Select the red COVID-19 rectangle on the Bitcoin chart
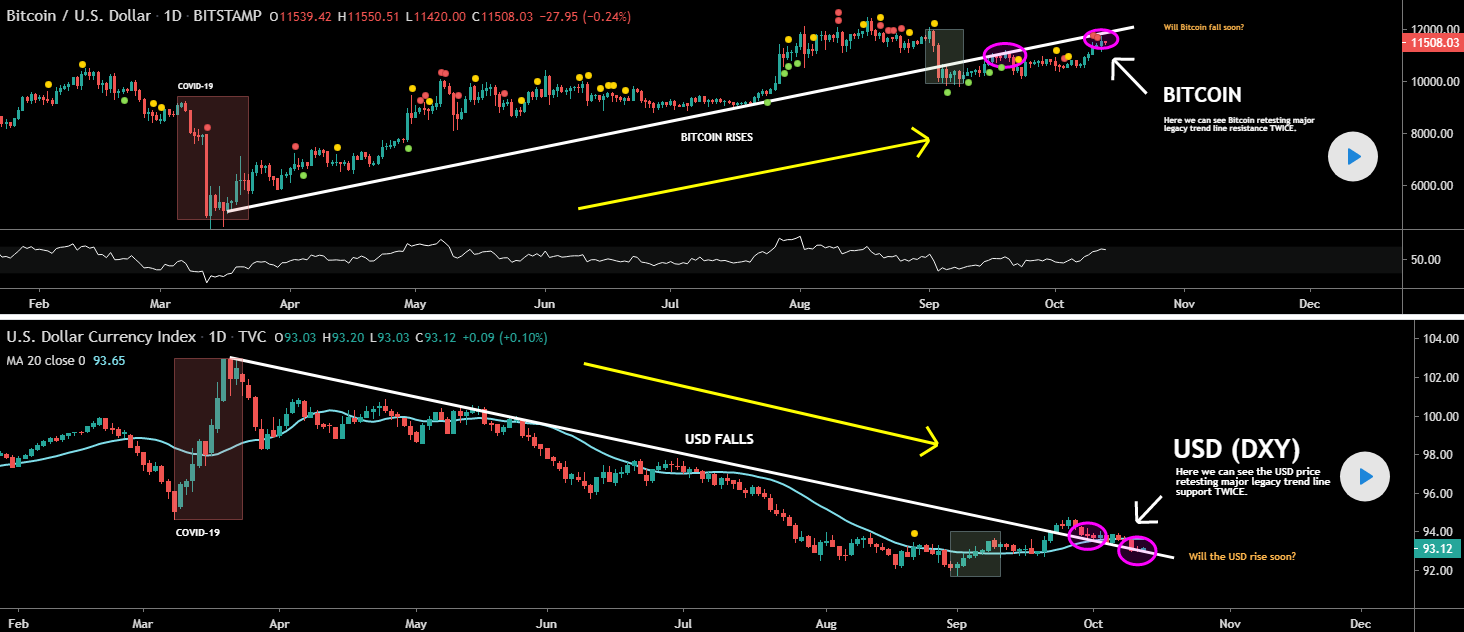1464x632 pixels. click(212, 157)
